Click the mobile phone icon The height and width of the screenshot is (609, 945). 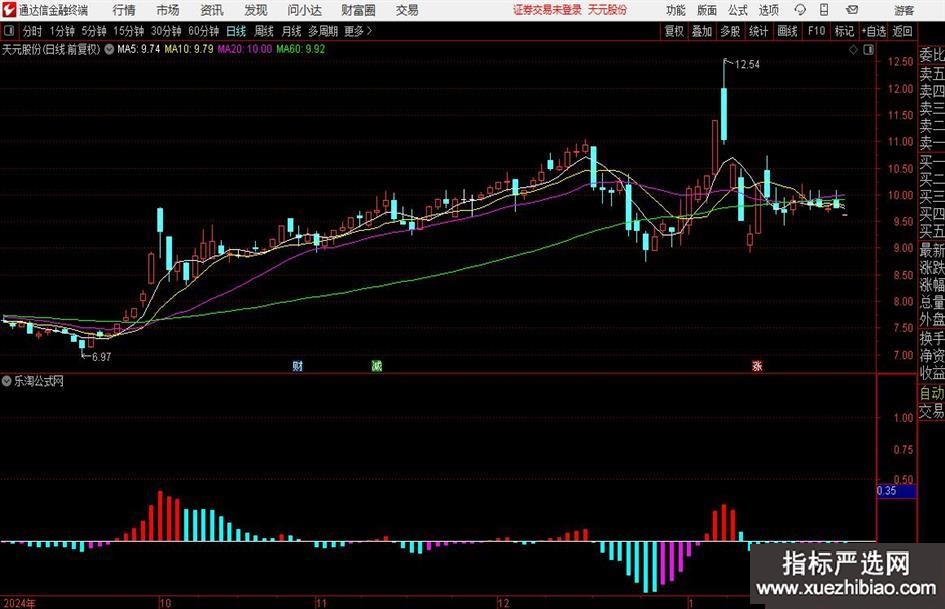pyautogui.click(x=824, y=10)
